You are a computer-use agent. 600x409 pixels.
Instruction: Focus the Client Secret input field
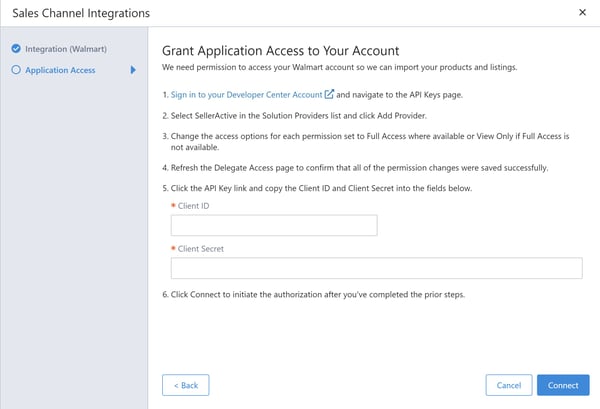[377, 268]
